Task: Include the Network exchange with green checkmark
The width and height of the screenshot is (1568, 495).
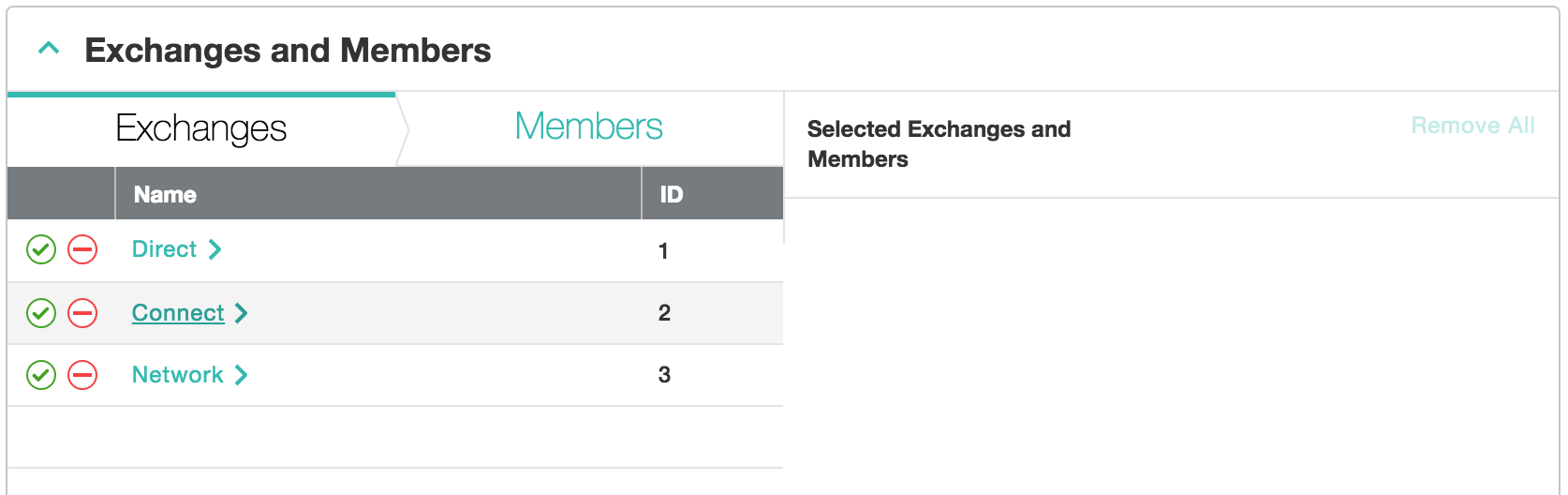Action: click(41, 375)
